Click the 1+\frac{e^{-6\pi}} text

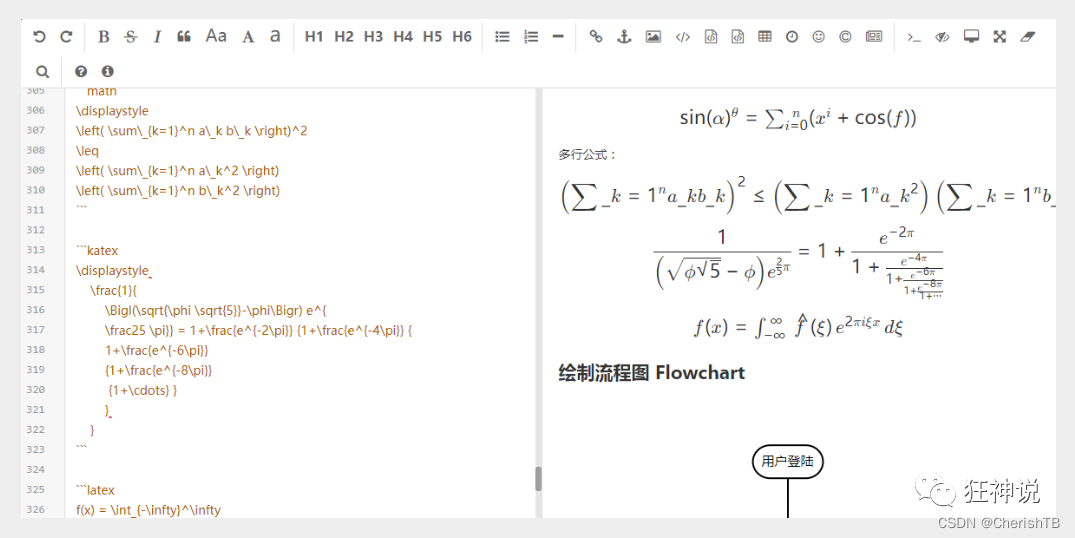(156, 350)
